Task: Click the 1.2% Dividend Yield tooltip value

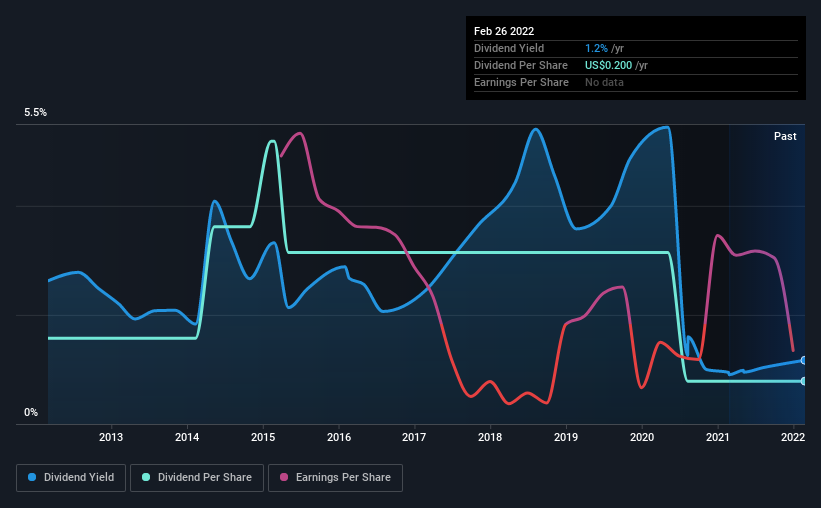Action: [596, 48]
